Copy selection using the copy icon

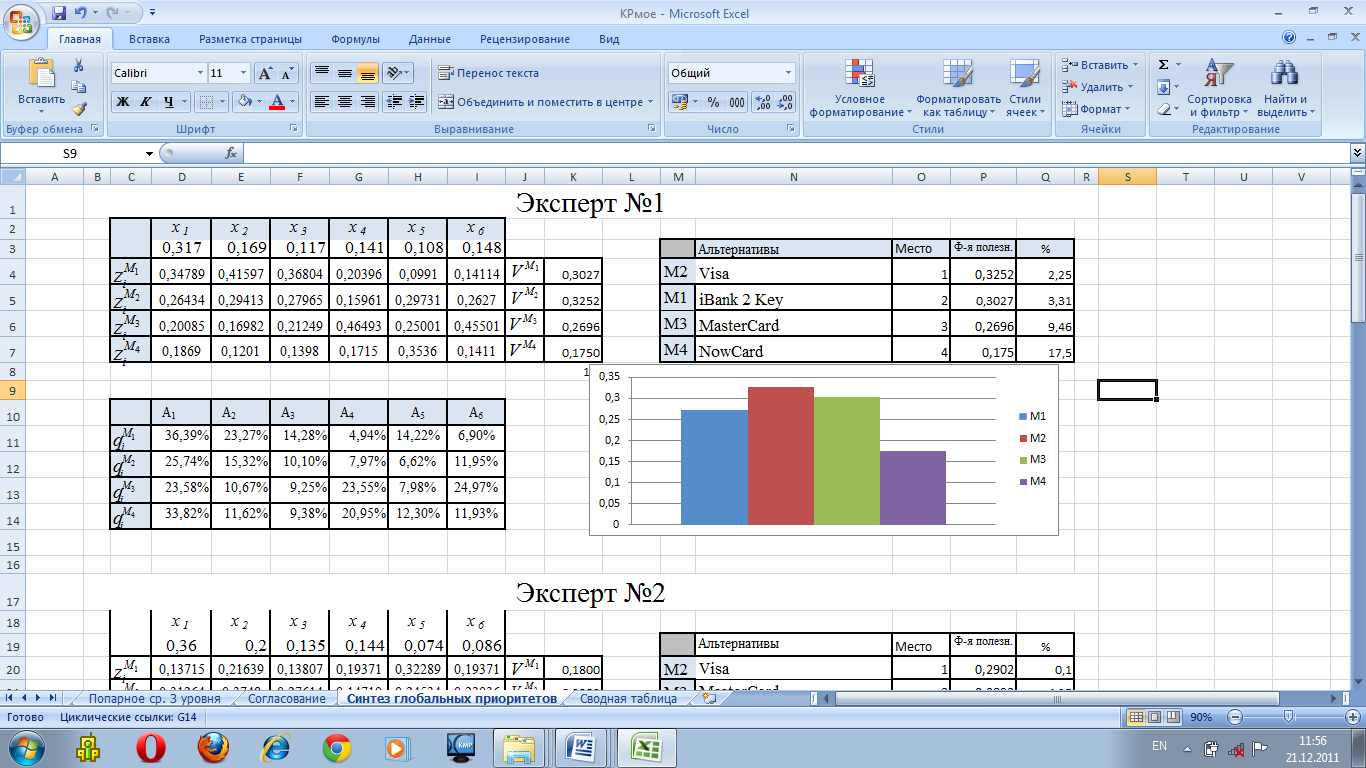tap(79, 87)
